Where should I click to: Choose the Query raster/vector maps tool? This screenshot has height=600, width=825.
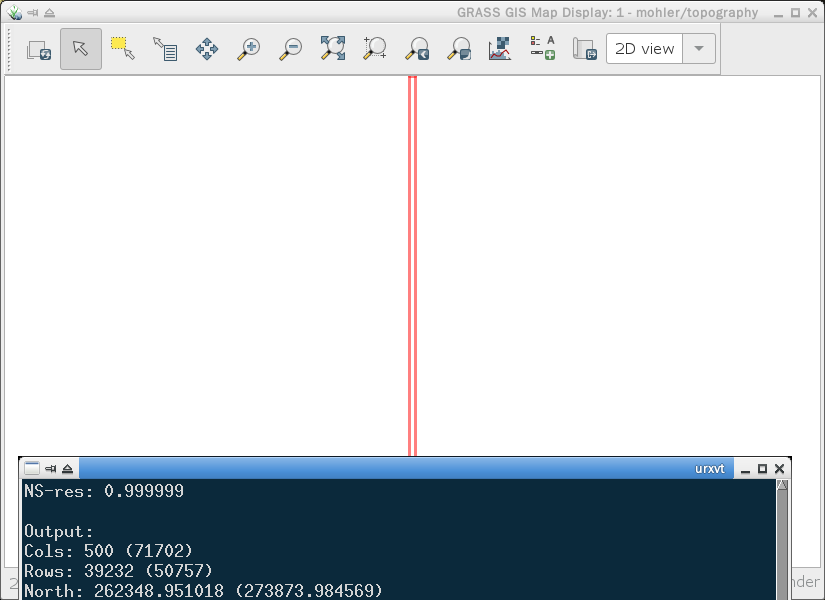165,49
